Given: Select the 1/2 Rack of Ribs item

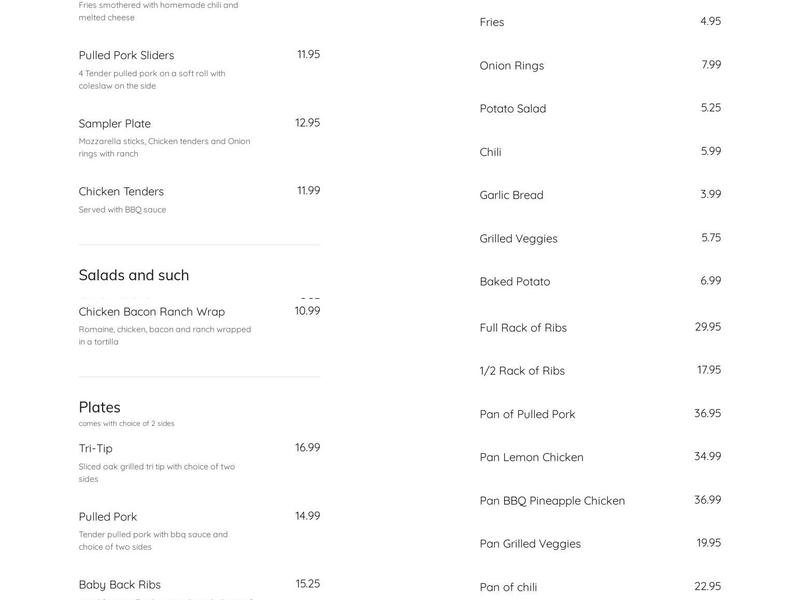Looking at the screenshot, I should (522, 371).
